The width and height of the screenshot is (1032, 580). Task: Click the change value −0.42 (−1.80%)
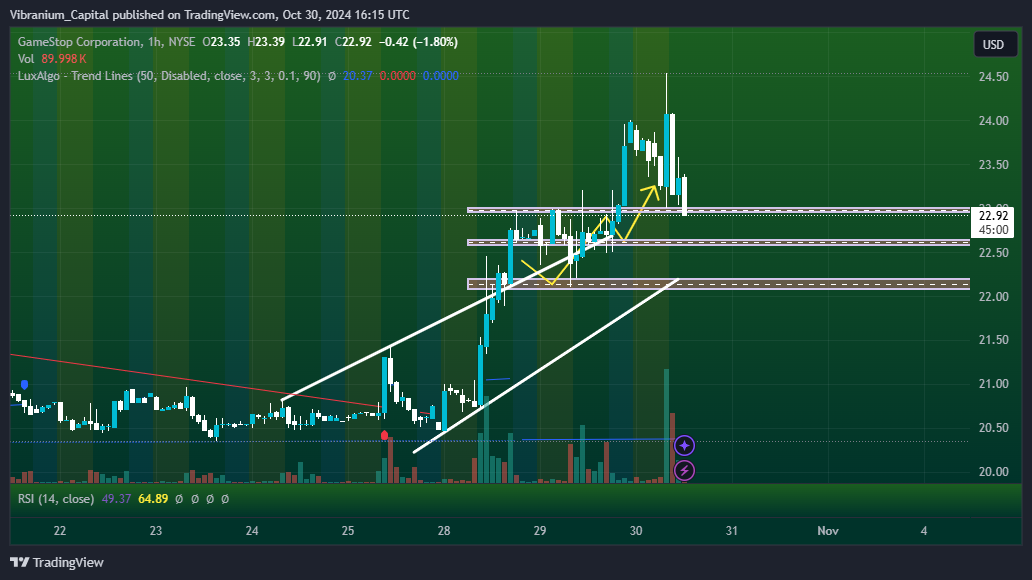point(418,41)
